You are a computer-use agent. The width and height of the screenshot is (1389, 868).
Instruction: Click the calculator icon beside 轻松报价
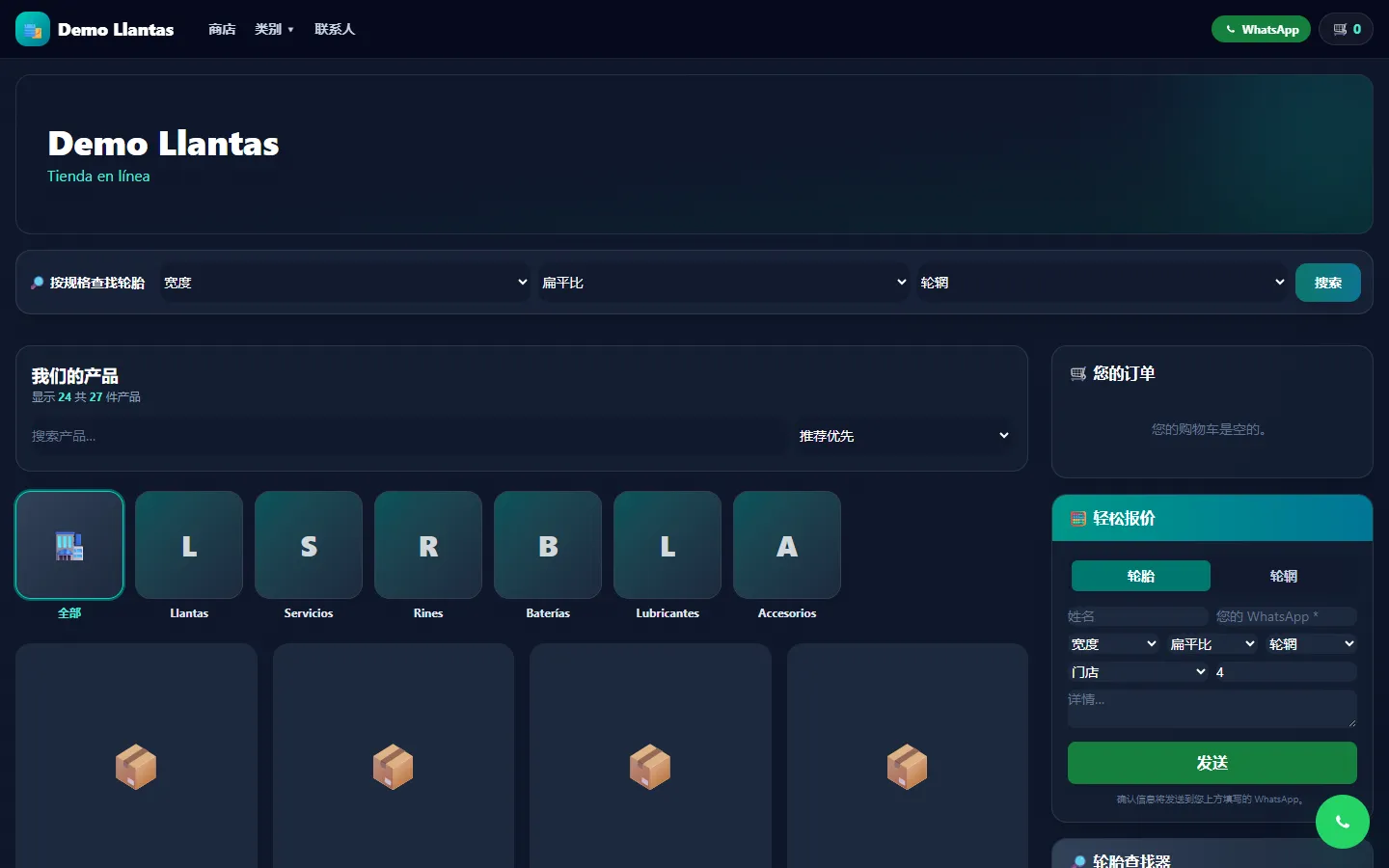(x=1078, y=519)
